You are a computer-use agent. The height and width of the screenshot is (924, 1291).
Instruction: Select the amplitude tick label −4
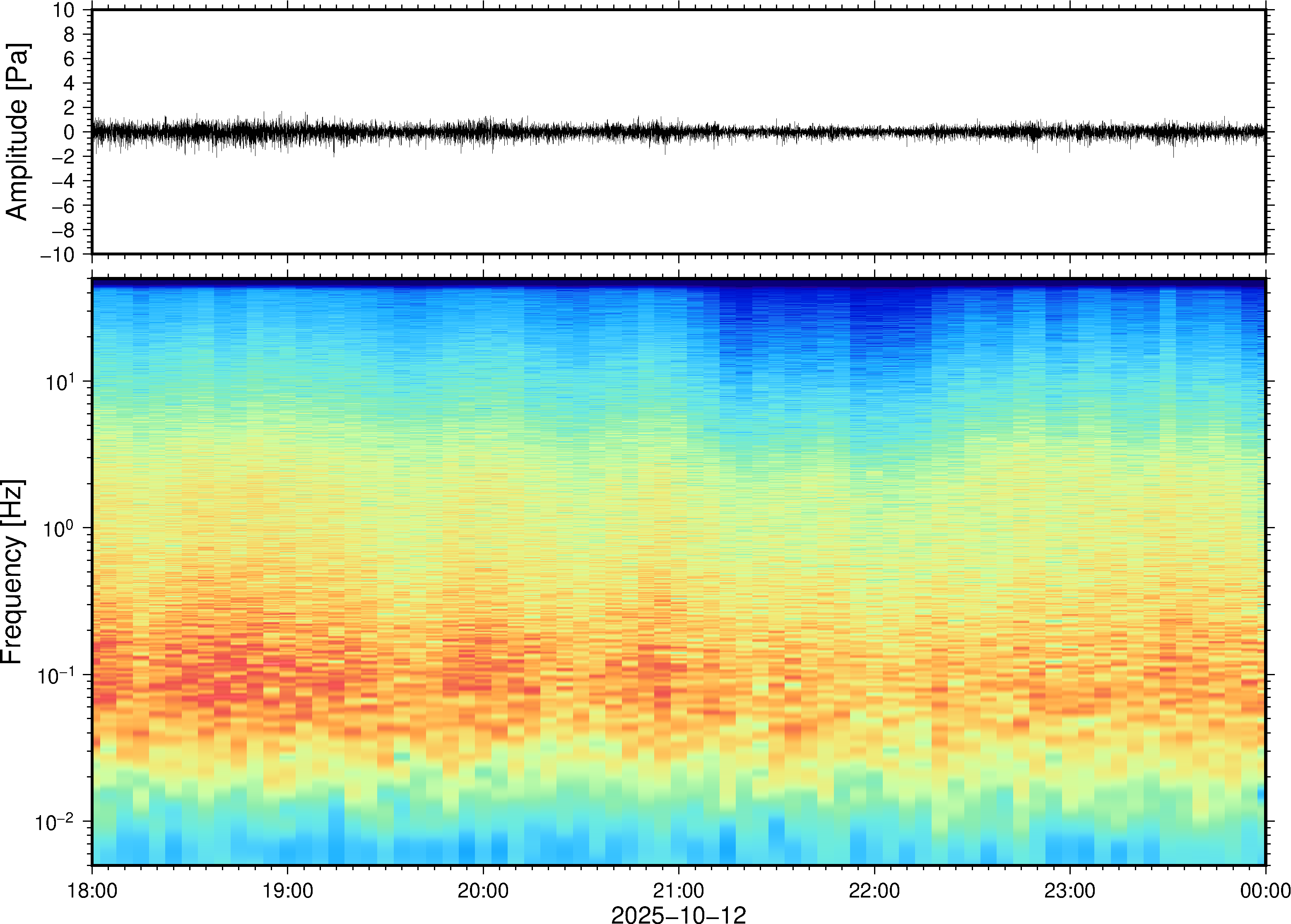pyautogui.click(x=63, y=181)
